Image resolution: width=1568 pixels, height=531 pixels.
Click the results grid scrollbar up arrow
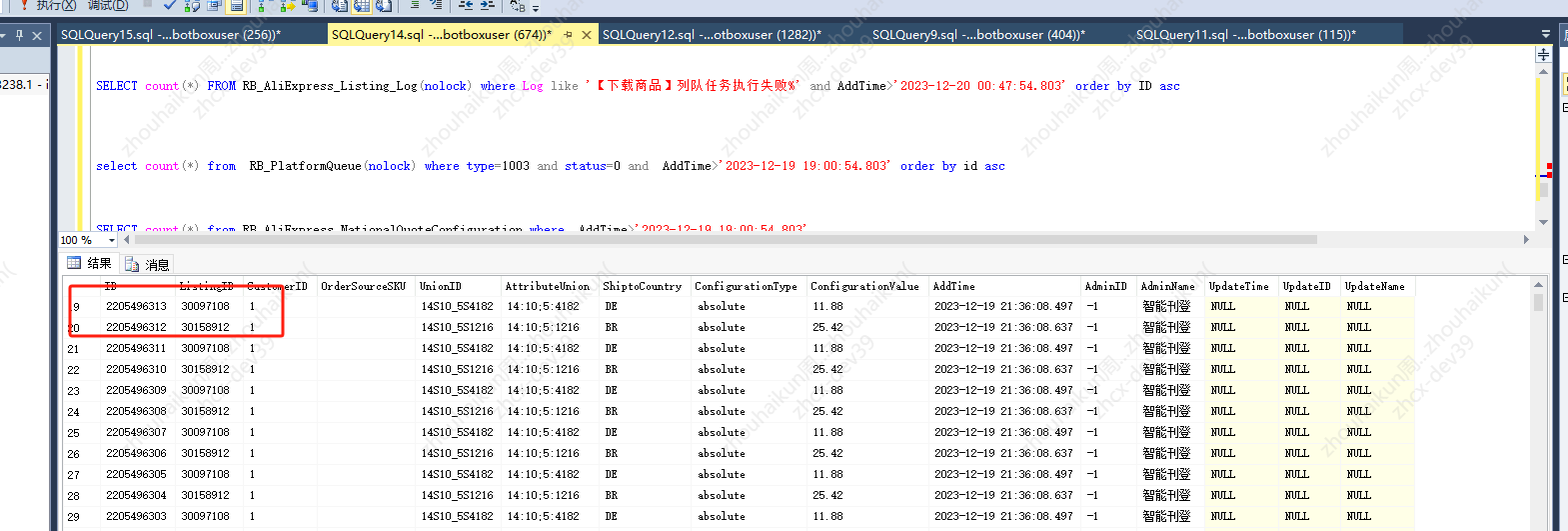tap(1538, 285)
